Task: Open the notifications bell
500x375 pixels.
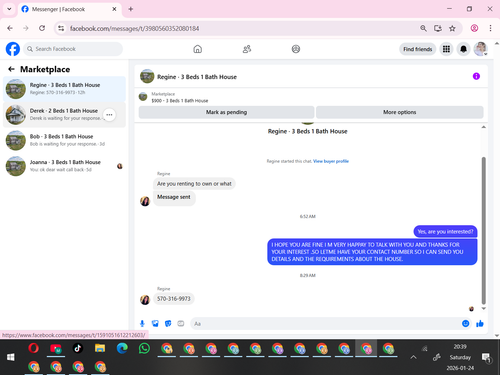Action: click(463, 49)
